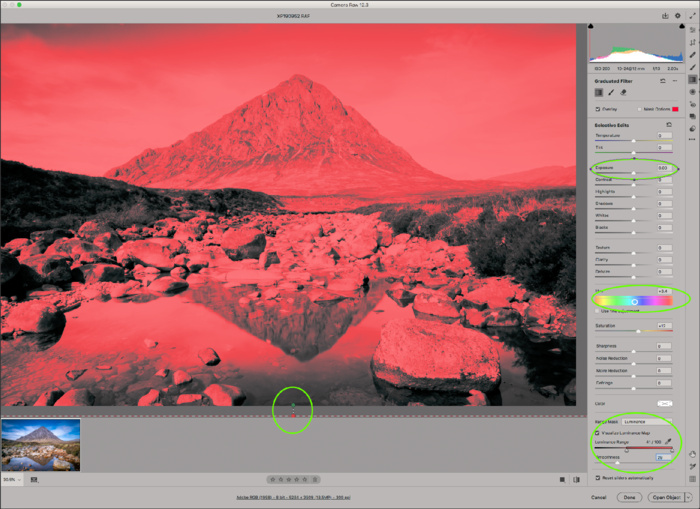Select the brush mode for Graduated Filter
This screenshot has width=700, height=509.
click(x=612, y=92)
